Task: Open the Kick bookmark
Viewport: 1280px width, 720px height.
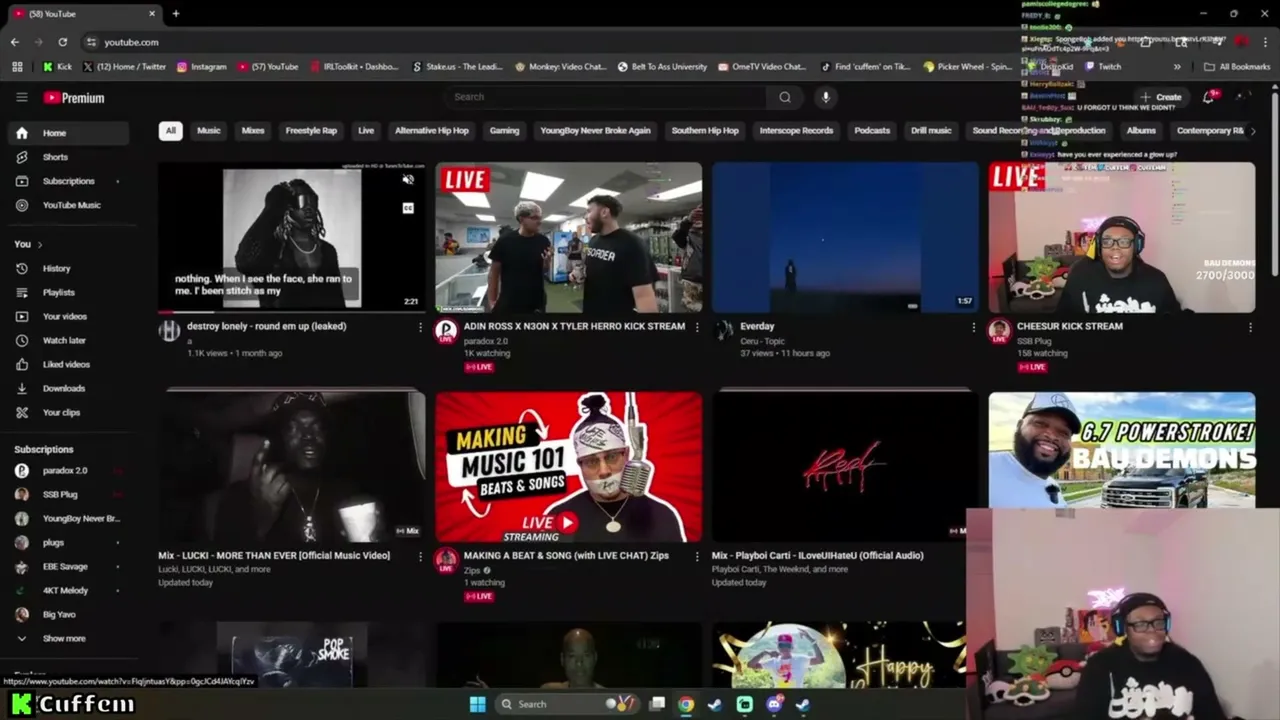Action: click(57, 67)
